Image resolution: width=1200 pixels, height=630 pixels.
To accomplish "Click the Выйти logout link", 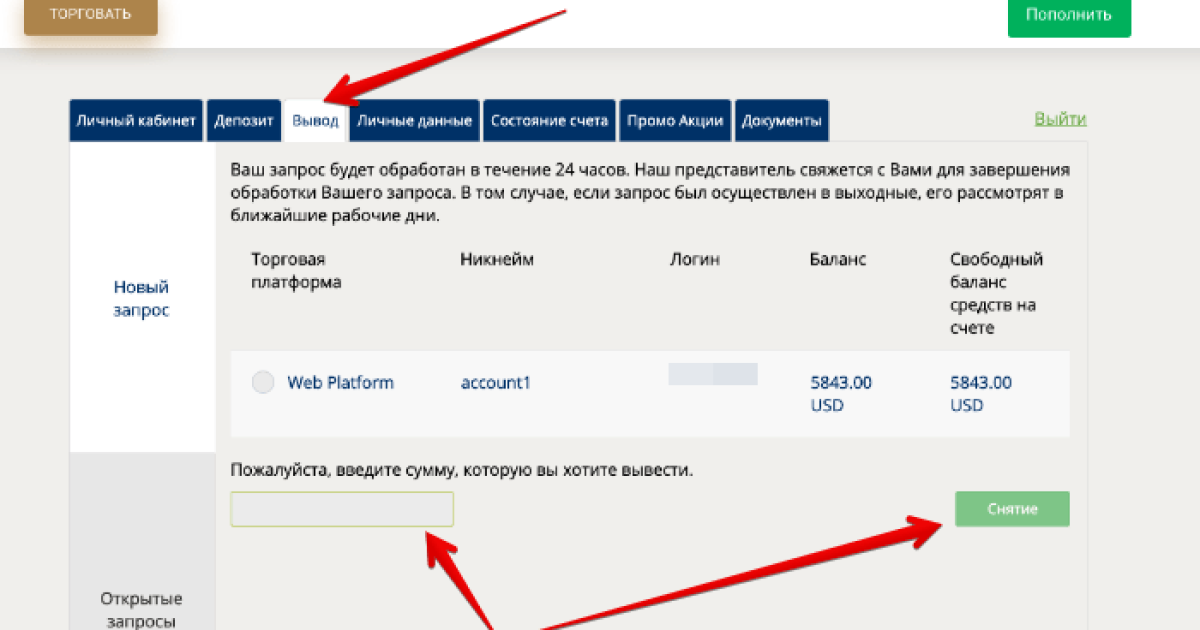I will coord(1060,119).
